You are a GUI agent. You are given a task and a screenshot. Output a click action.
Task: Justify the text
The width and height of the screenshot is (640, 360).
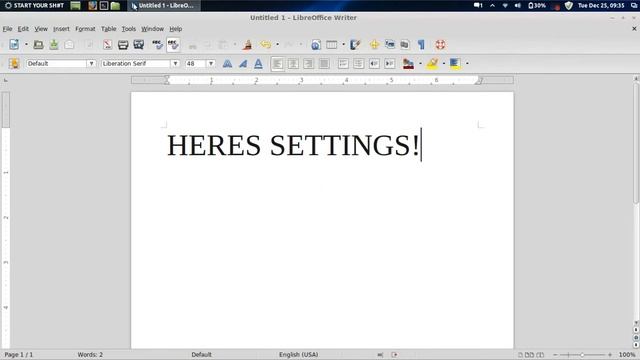(324, 64)
